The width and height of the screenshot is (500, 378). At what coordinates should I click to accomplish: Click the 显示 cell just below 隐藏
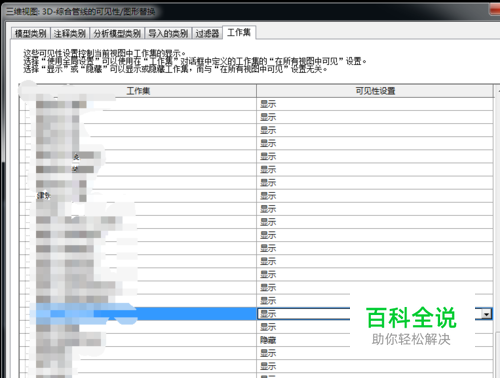[x=375, y=353]
